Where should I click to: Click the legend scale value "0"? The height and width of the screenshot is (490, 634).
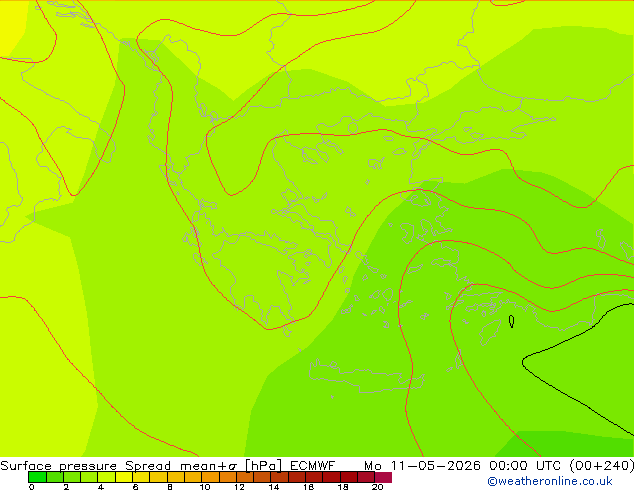click(x=31, y=487)
